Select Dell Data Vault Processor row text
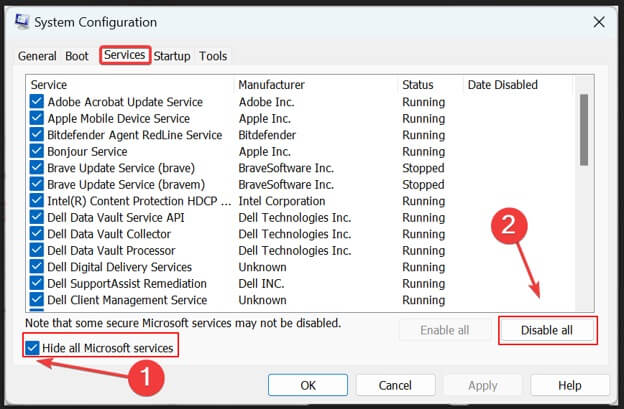 (x=111, y=250)
